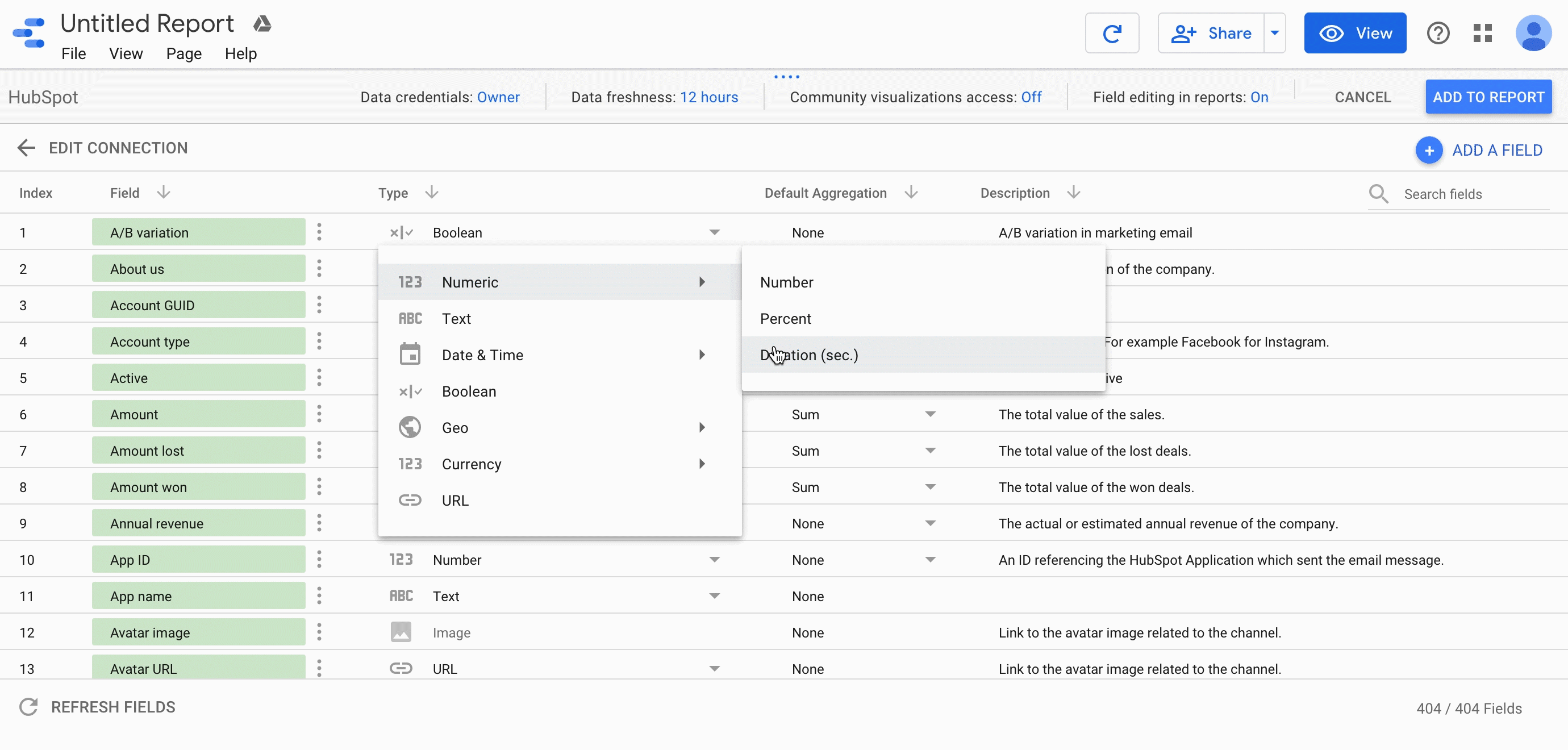
Task: Open the Help menu
Action: [241, 53]
